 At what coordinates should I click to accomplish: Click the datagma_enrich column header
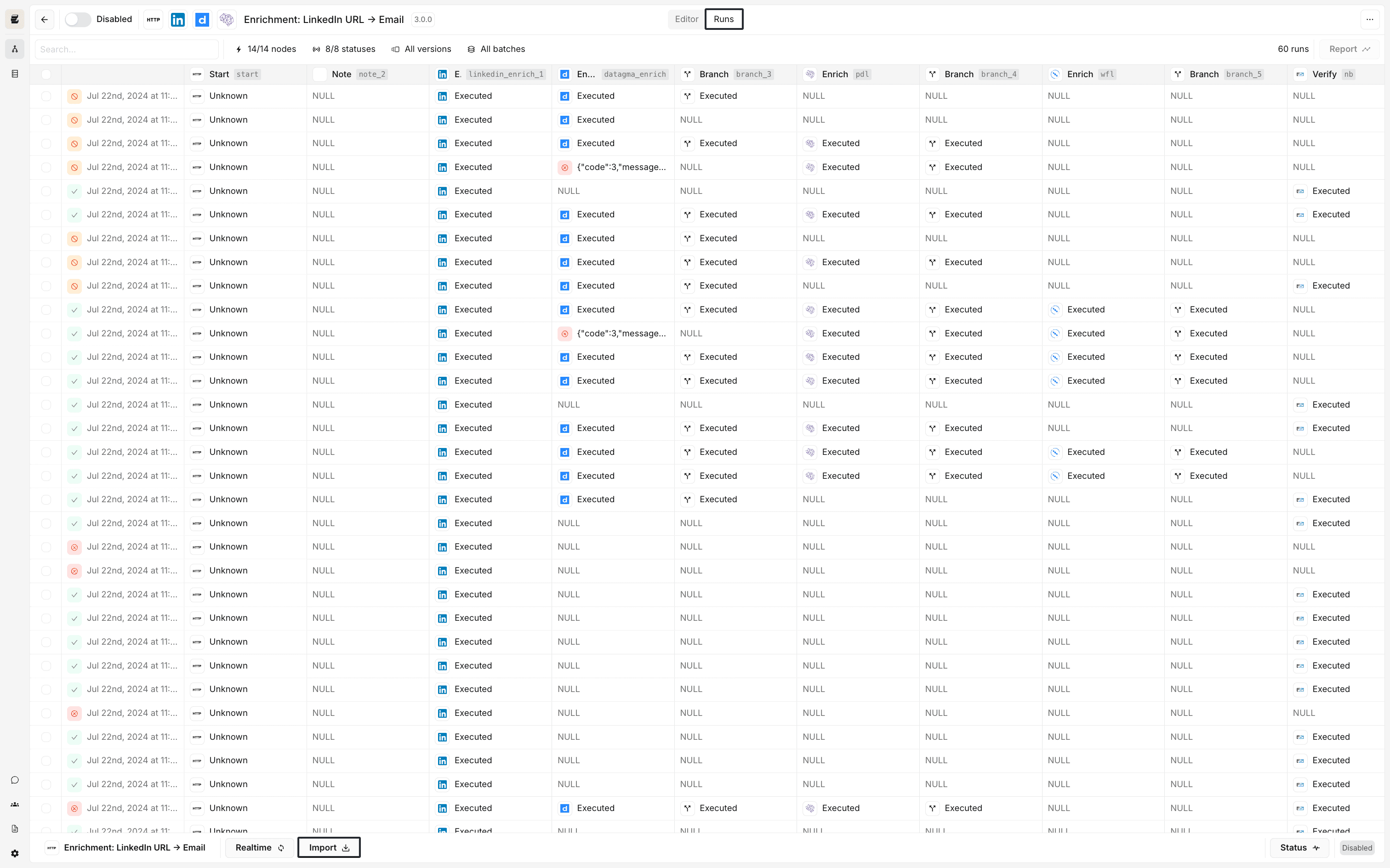coord(613,74)
